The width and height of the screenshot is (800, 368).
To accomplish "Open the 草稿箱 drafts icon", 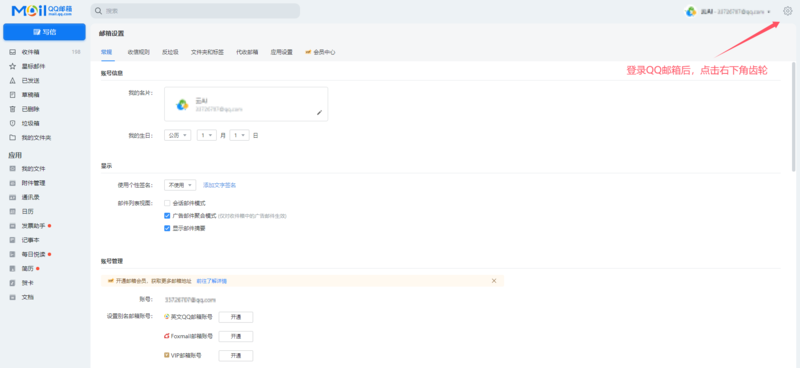I will point(13,95).
